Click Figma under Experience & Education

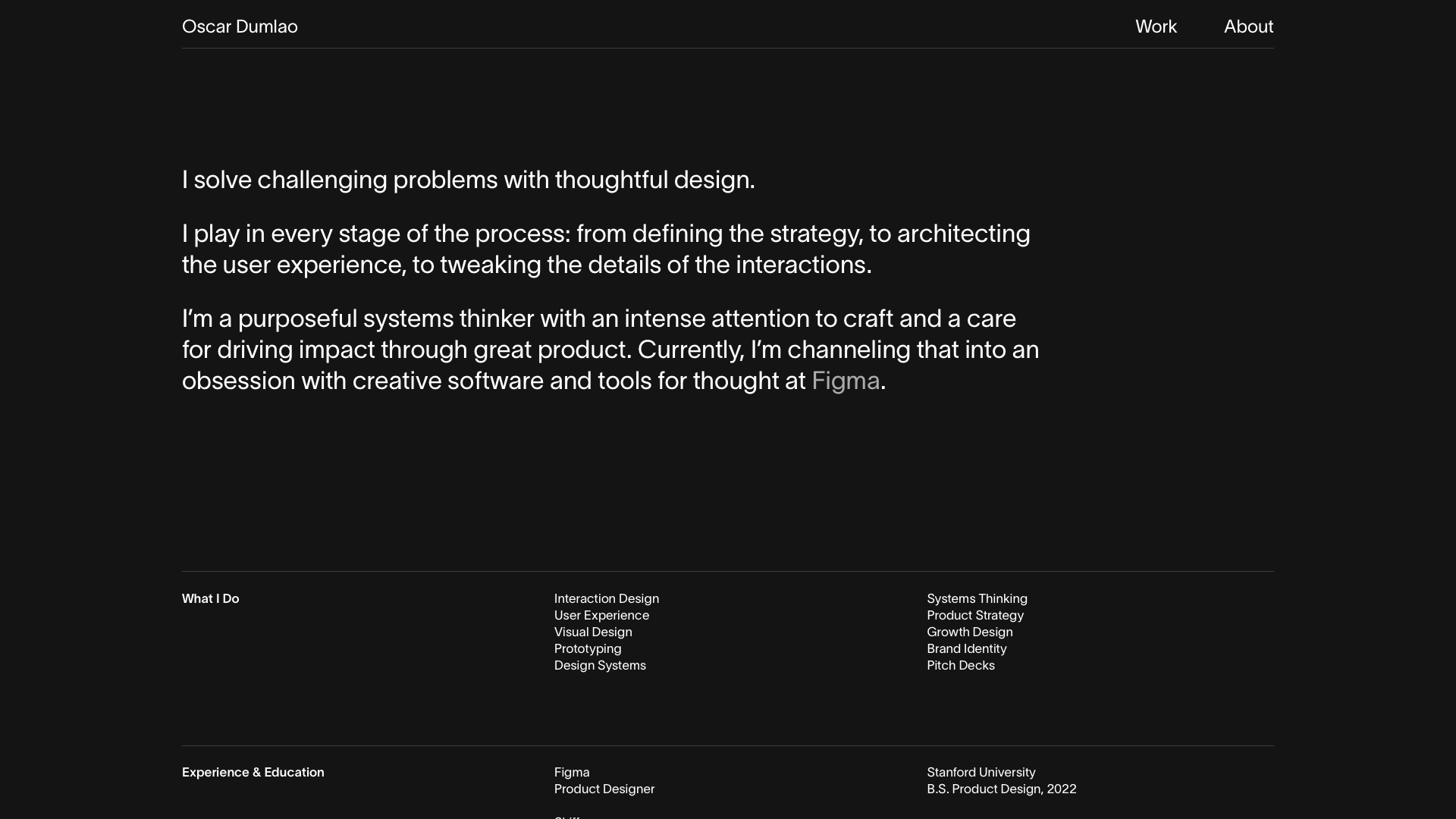point(571,773)
